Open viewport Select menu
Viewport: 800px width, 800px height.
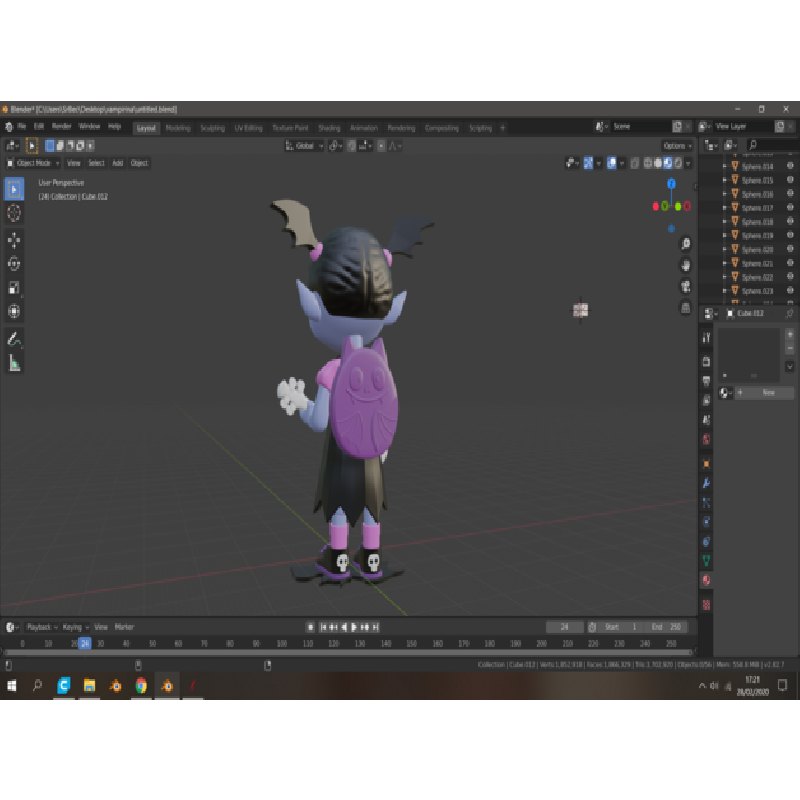pos(96,163)
